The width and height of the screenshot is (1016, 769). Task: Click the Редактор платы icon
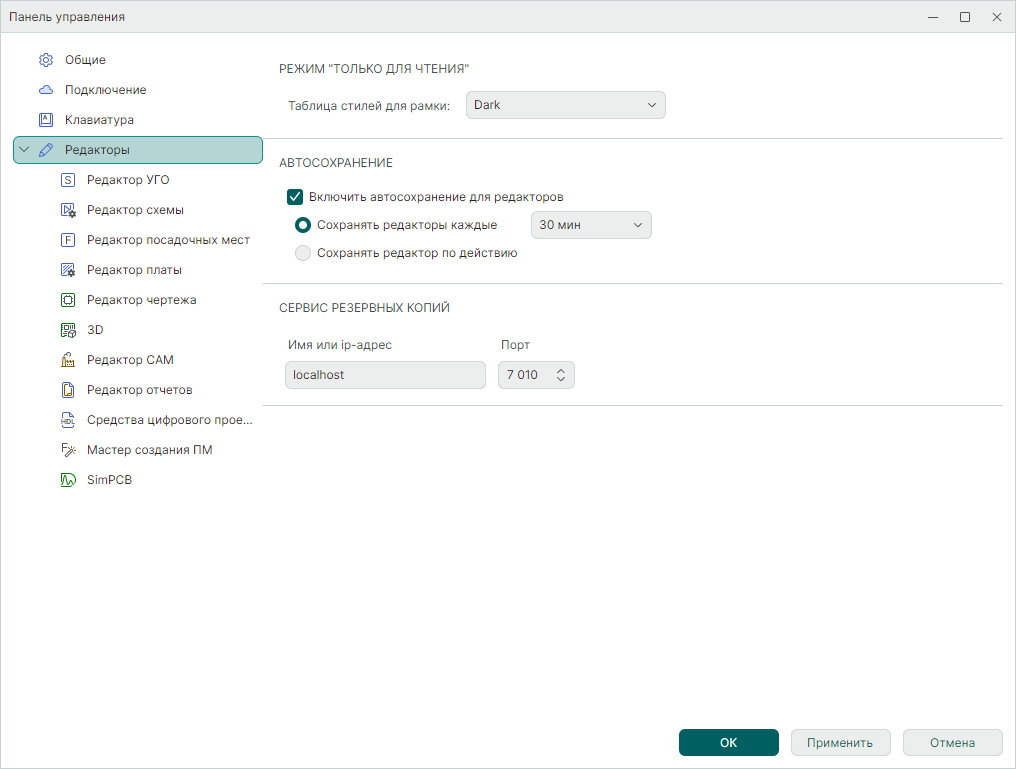click(x=68, y=270)
